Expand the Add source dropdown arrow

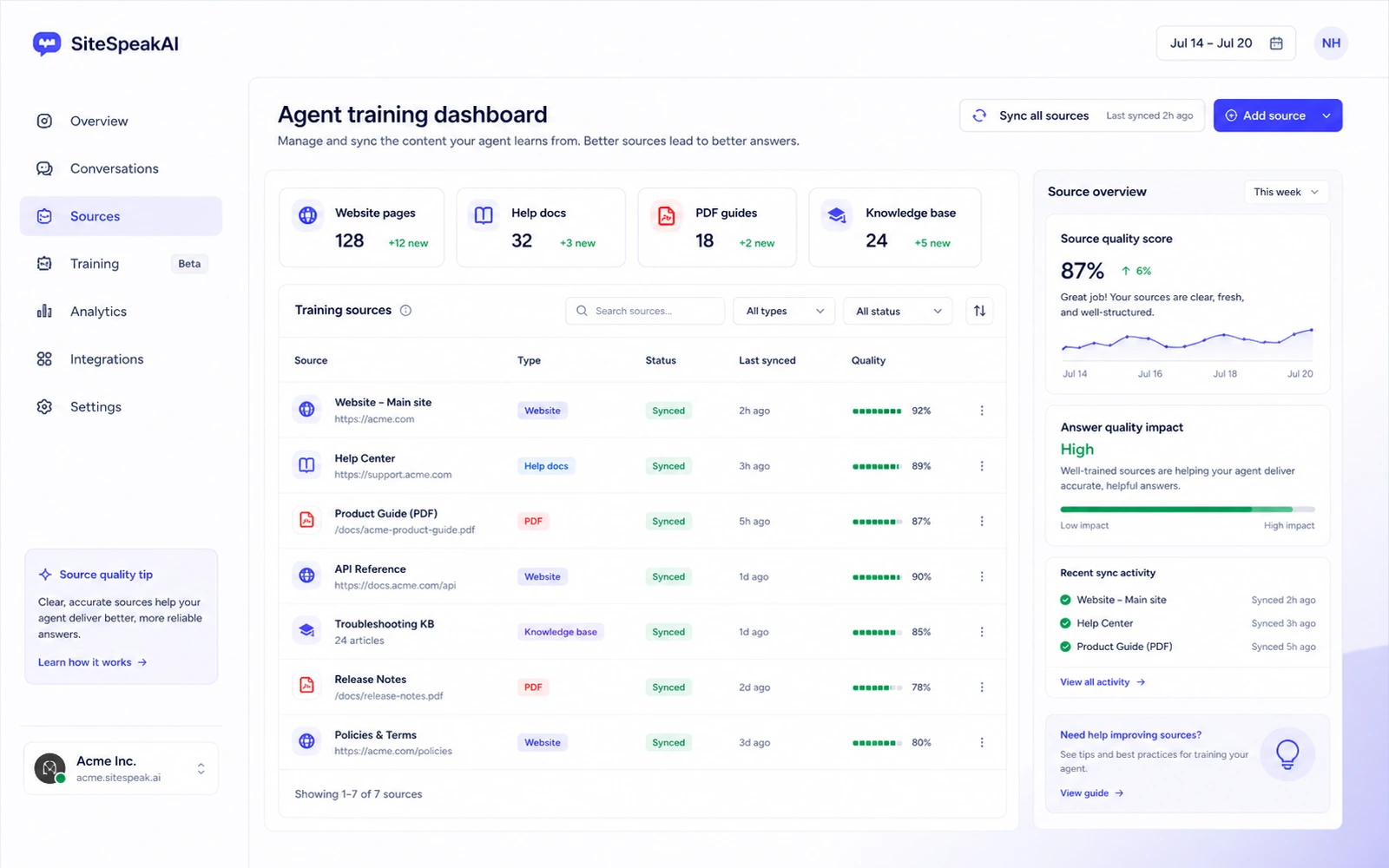click(x=1326, y=115)
